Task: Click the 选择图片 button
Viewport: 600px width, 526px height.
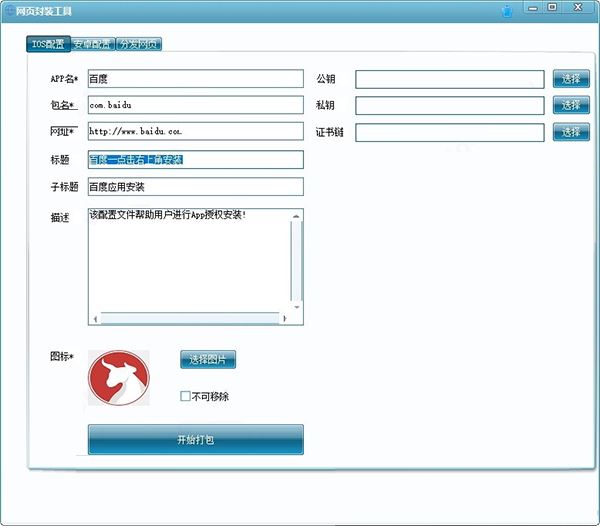Action: 208,360
